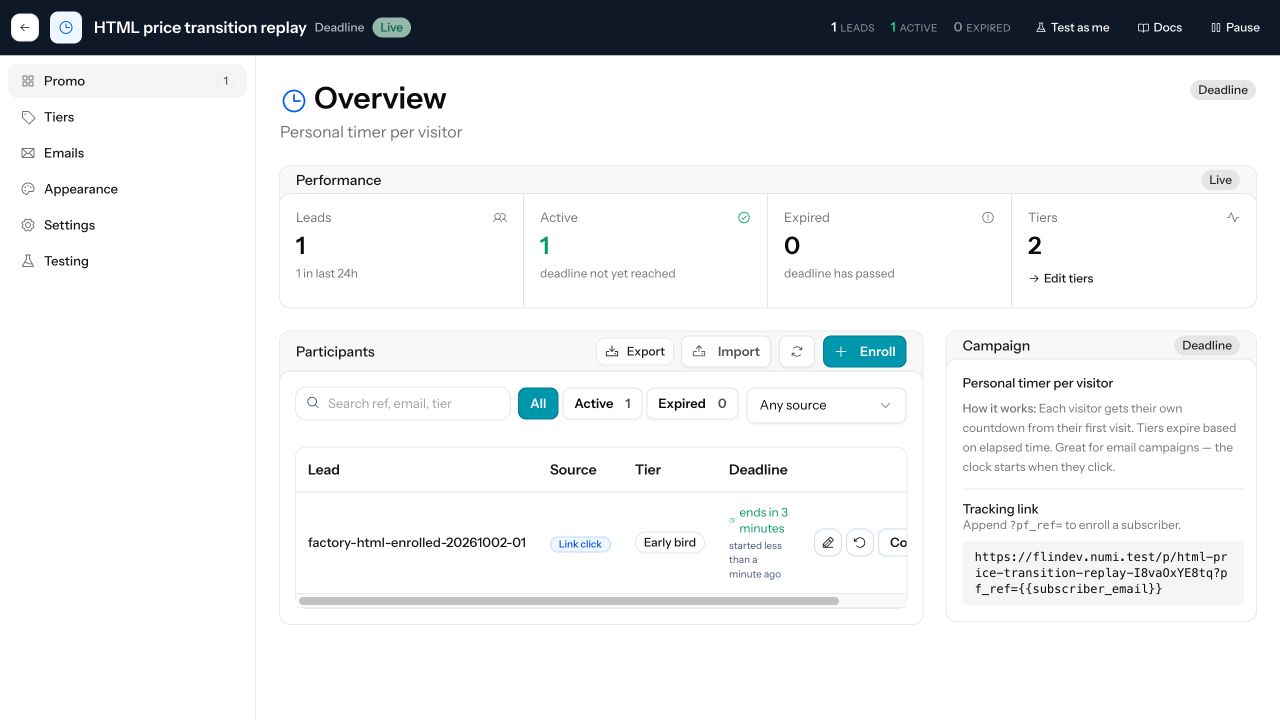This screenshot has height=720, width=1280.
Task: Click the back arrow button
Action: 25,28
